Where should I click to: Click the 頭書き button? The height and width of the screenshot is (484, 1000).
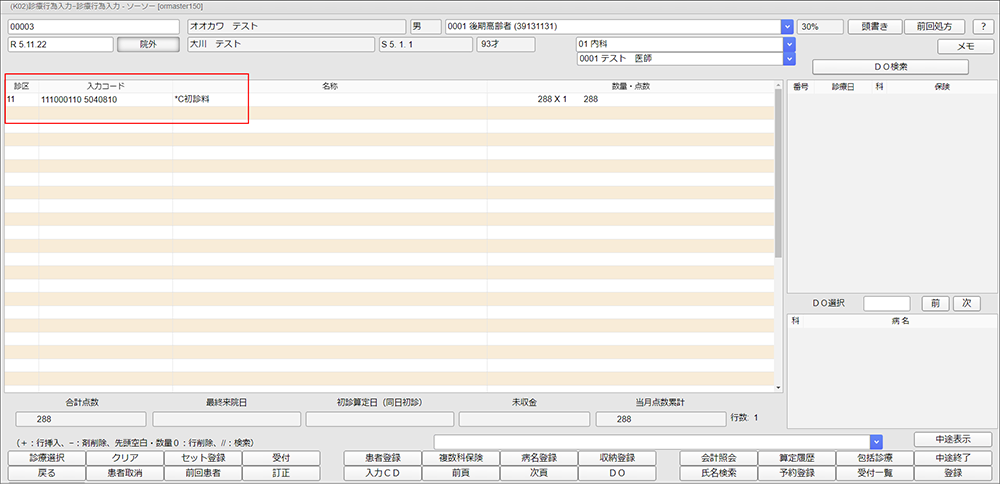click(874, 27)
